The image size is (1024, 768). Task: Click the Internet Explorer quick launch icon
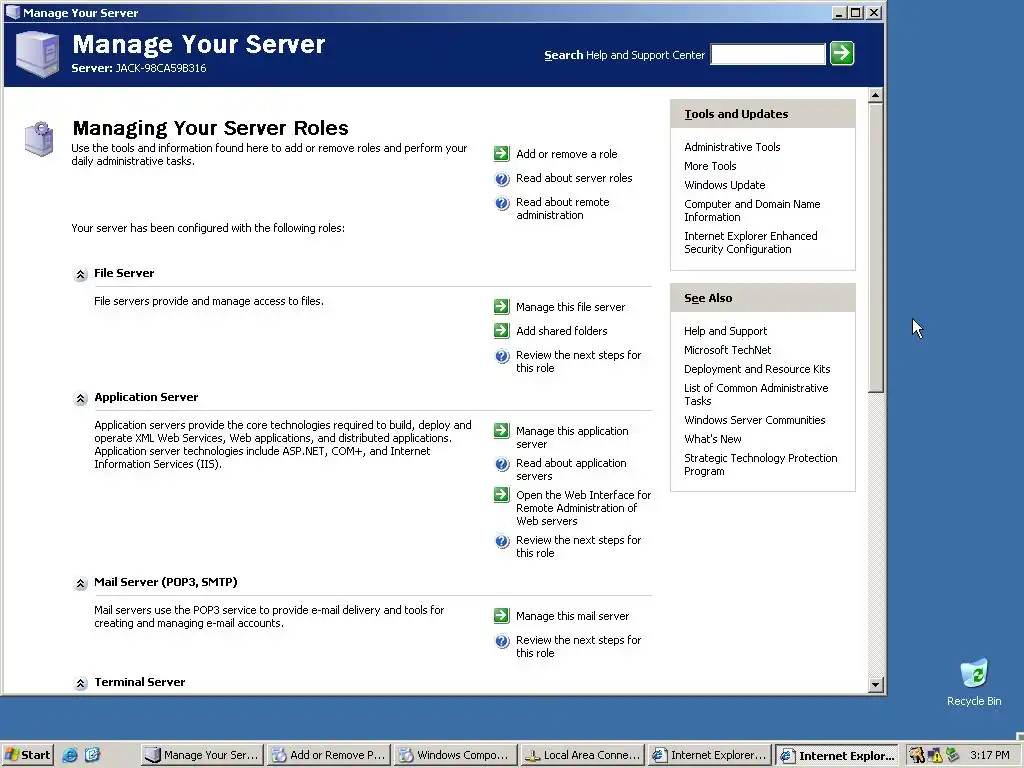[x=70, y=755]
